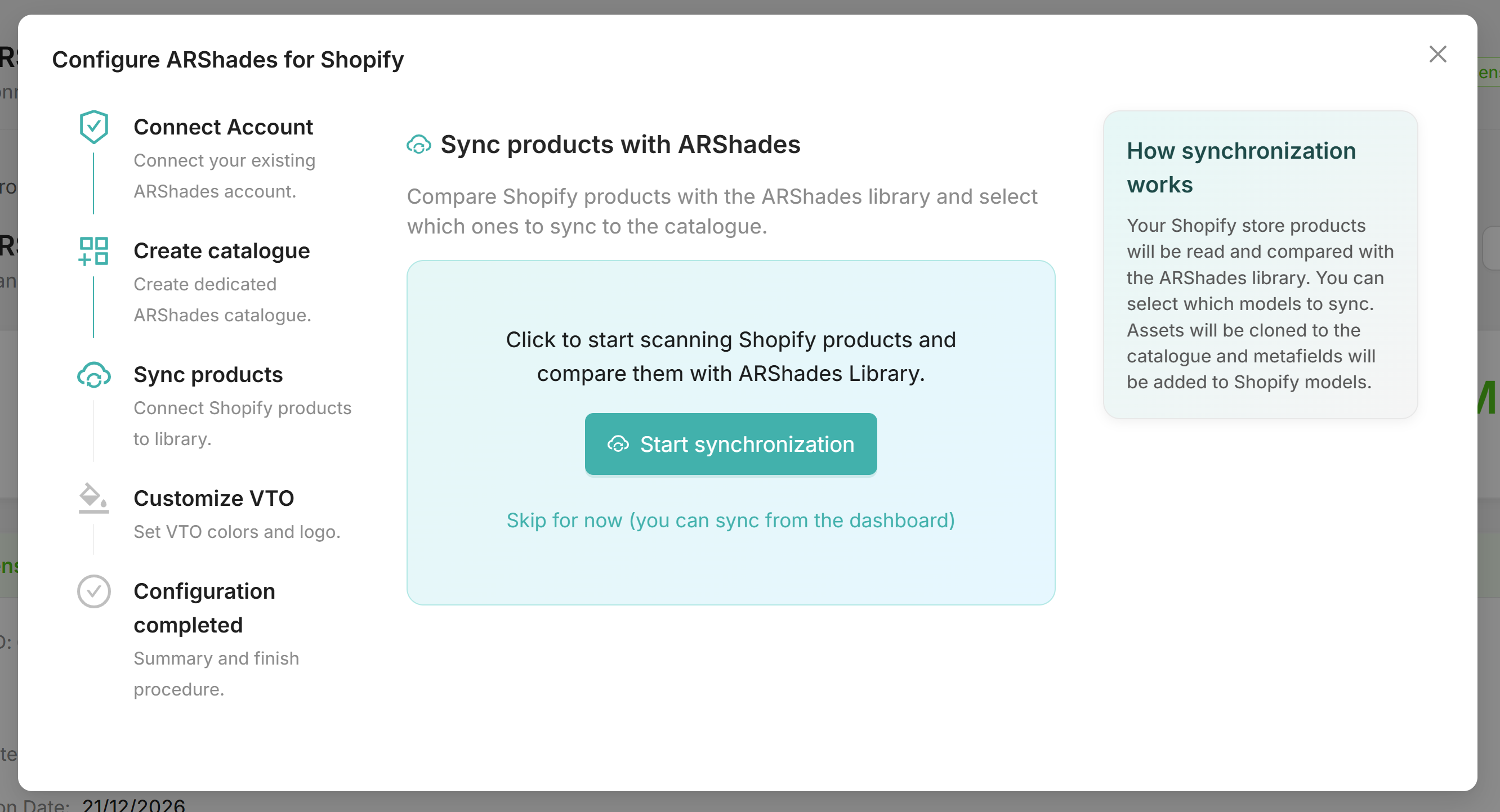
Task: Click the Customize VTO paint bucket icon
Action: click(93, 498)
